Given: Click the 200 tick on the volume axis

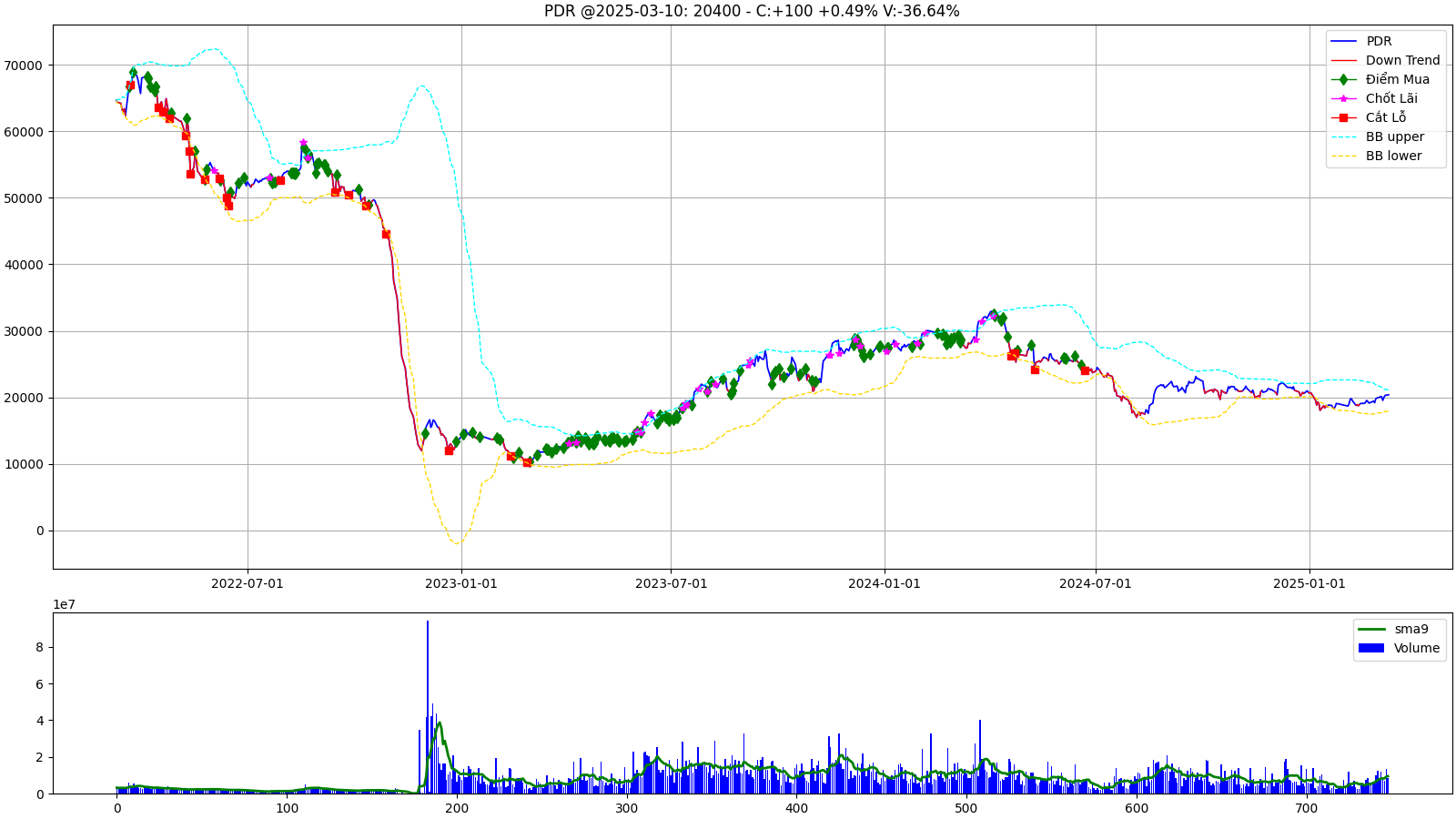Looking at the screenshot, I should [x=457, y=808].
